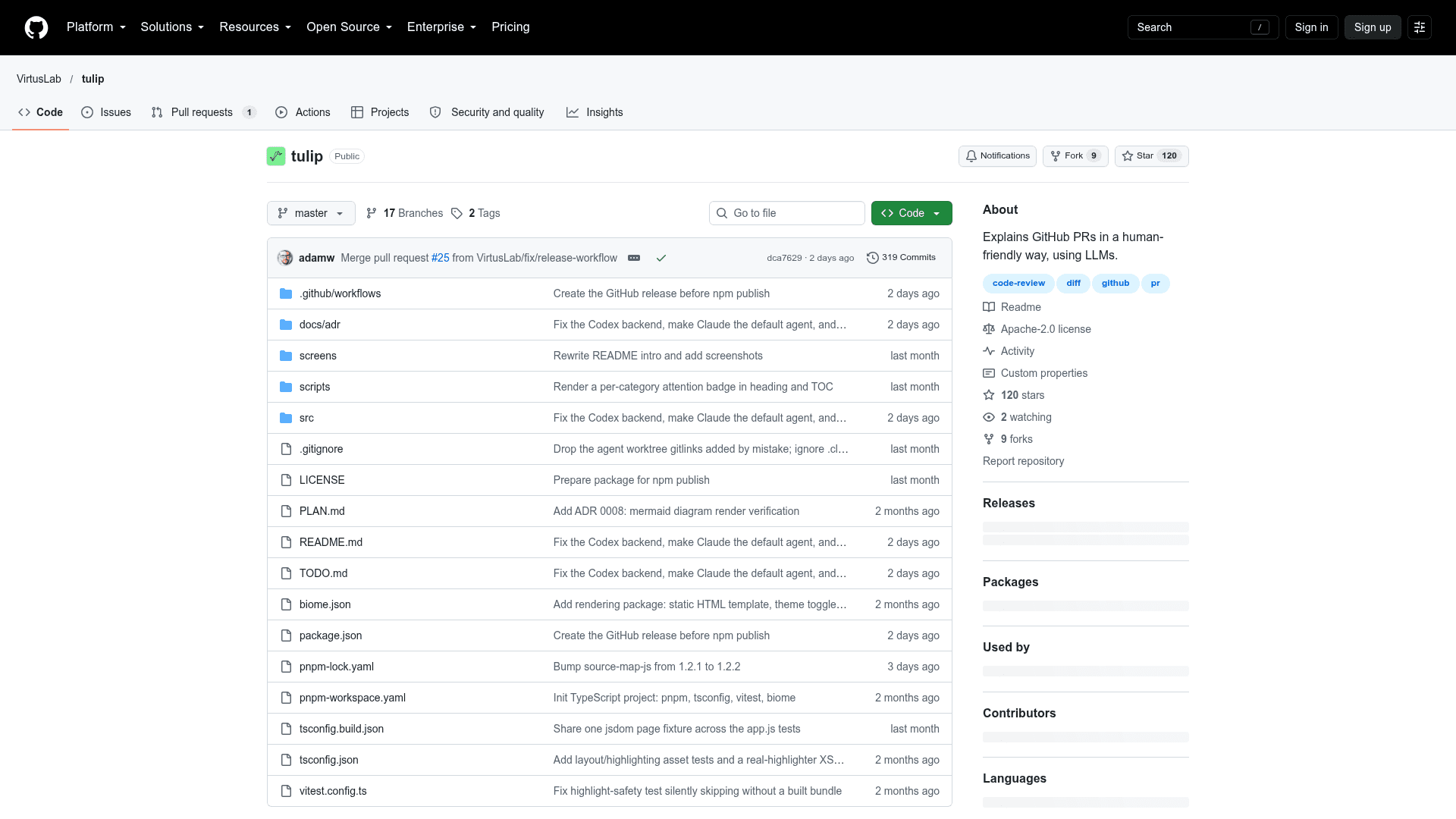Open the README.md file
This screenshot has width=1456, height=819.
click(x=331, y=542)
